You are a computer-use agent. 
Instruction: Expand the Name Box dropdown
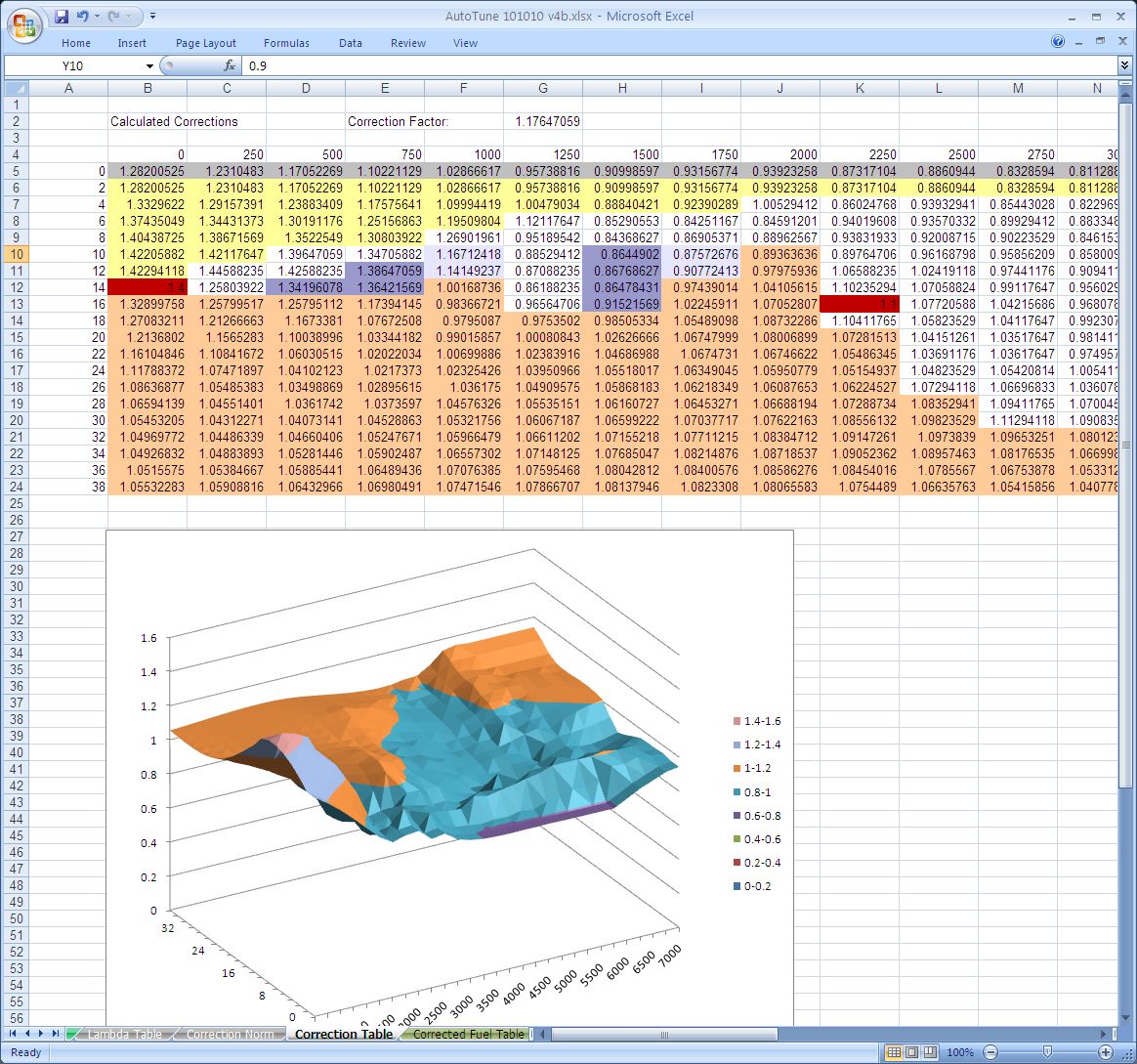(x=149, y=65)
